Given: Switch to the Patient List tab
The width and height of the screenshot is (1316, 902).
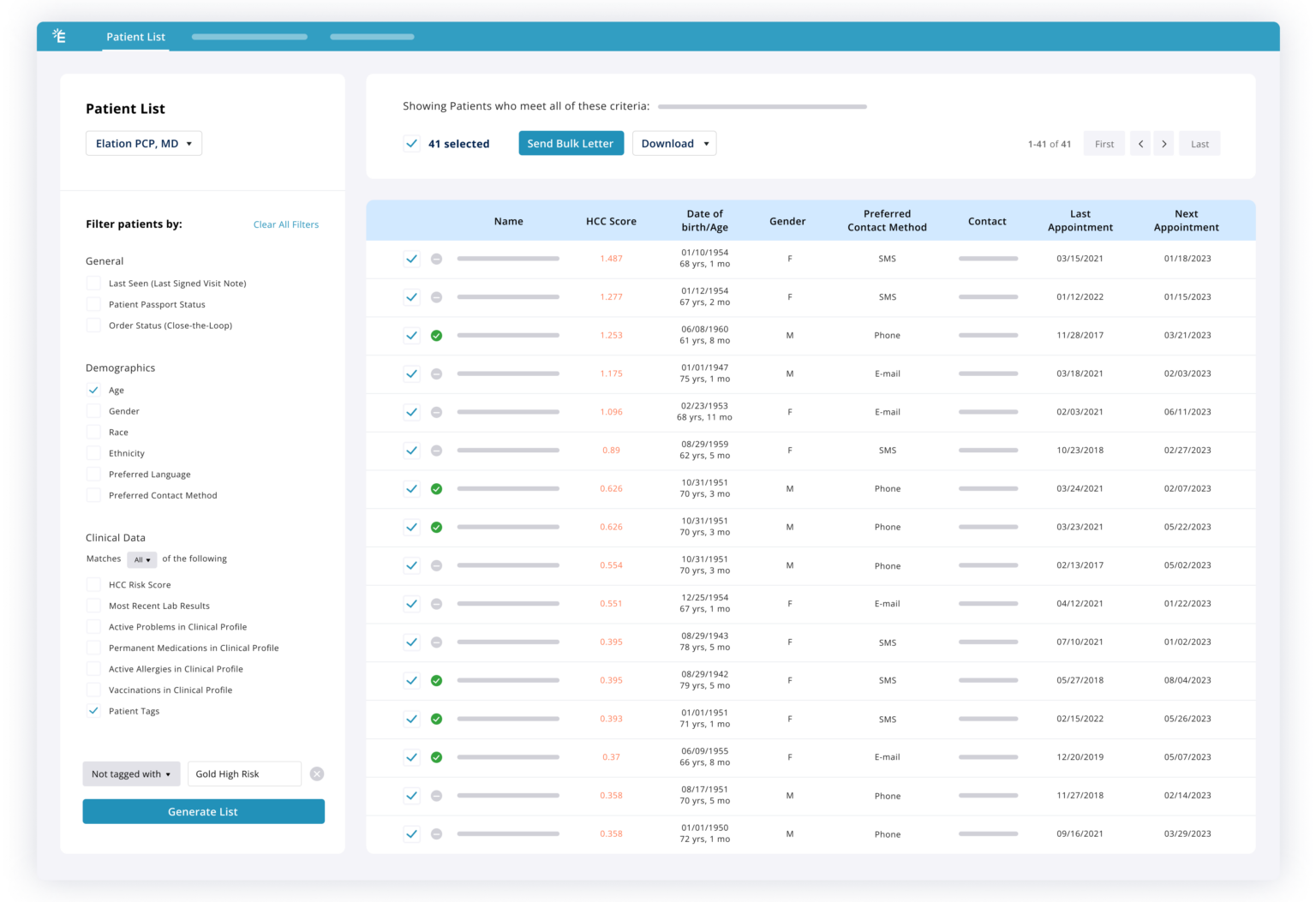Looking at the screenshot, I should coord(135,36).
